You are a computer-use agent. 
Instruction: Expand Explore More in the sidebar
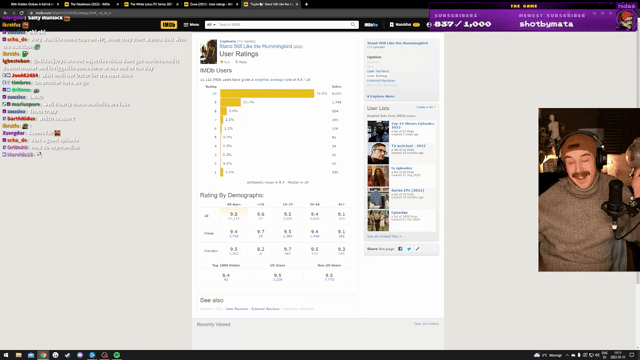tap(380, 96)
